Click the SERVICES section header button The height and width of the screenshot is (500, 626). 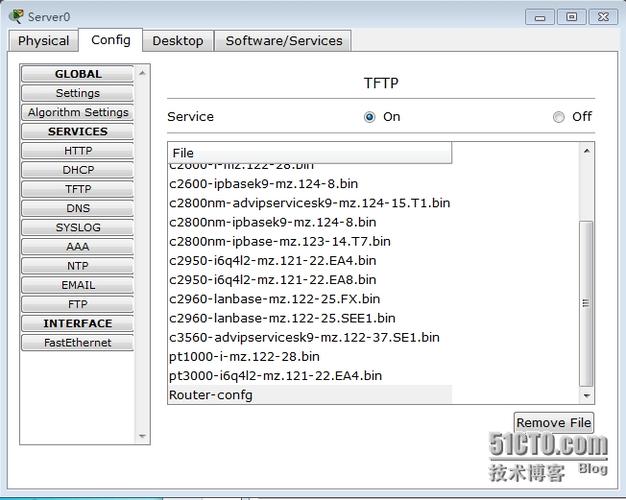tap(77, 131)
